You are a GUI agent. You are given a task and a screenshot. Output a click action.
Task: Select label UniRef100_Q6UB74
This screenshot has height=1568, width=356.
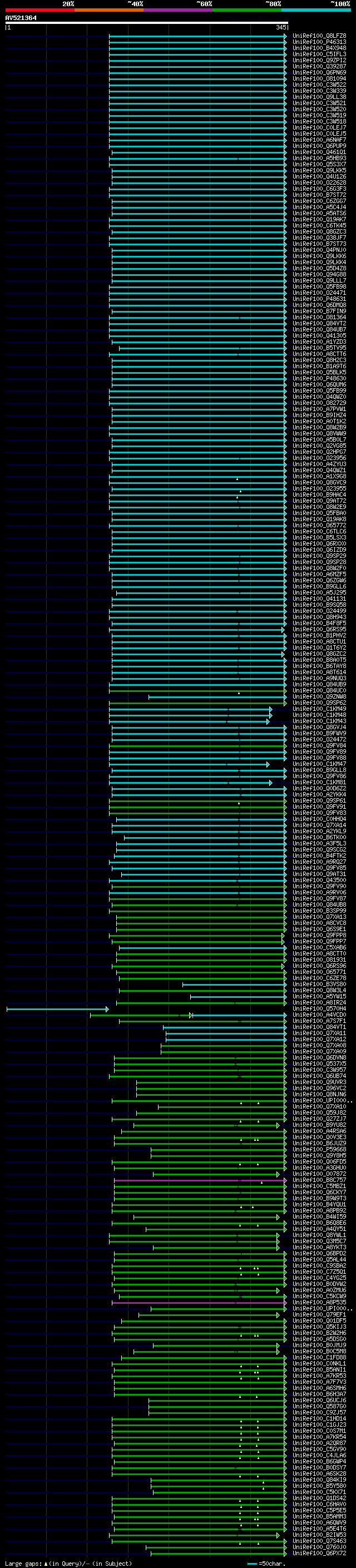[x=319, y=1076]
